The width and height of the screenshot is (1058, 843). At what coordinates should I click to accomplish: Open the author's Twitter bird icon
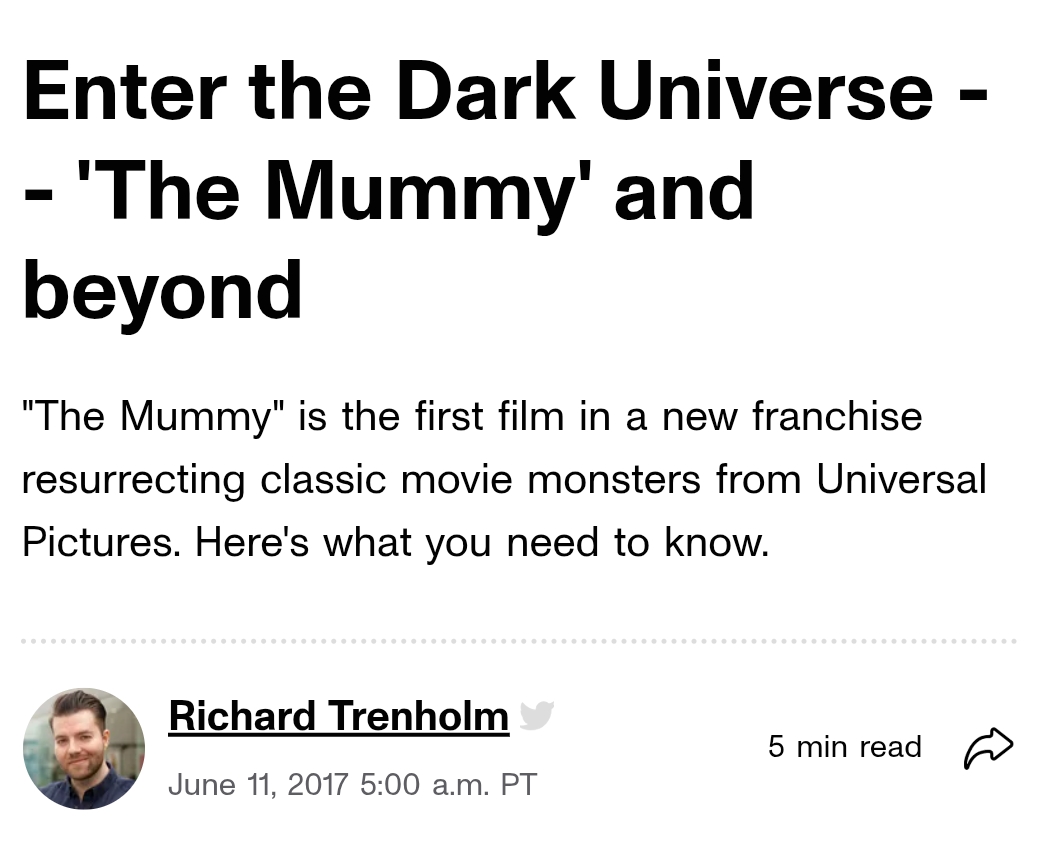[x=536, y=715]
